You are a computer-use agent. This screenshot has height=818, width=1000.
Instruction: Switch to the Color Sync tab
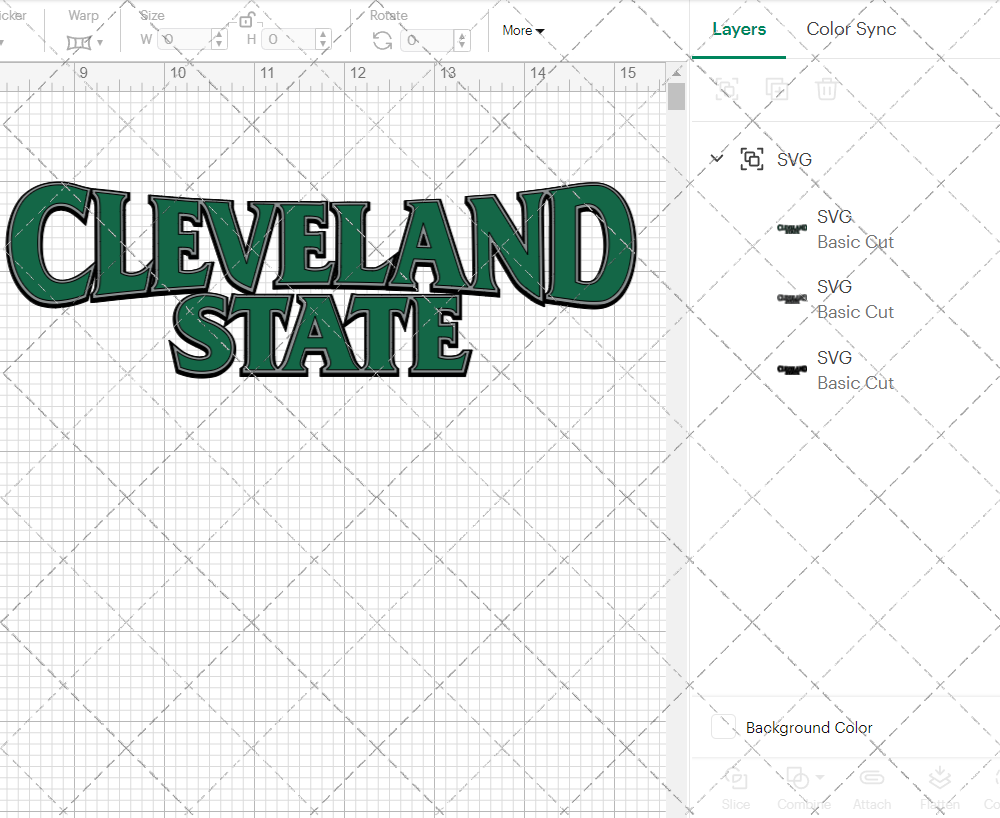coord(851,29)
